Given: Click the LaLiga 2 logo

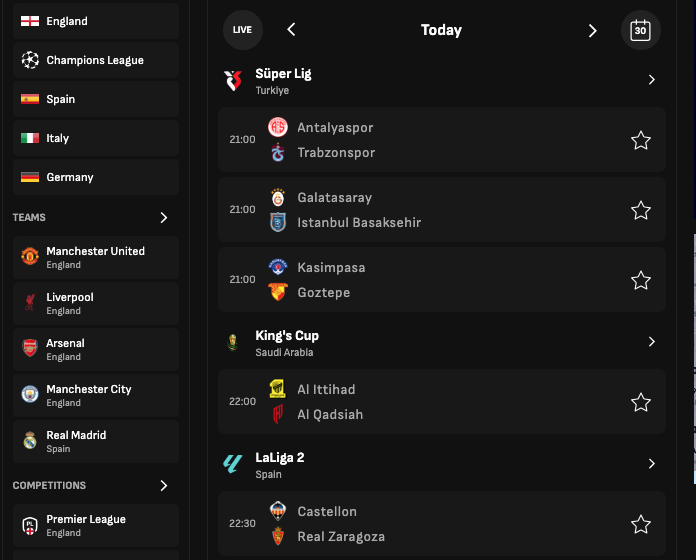Looking at the screenshot, I should [x=233, y=464].
